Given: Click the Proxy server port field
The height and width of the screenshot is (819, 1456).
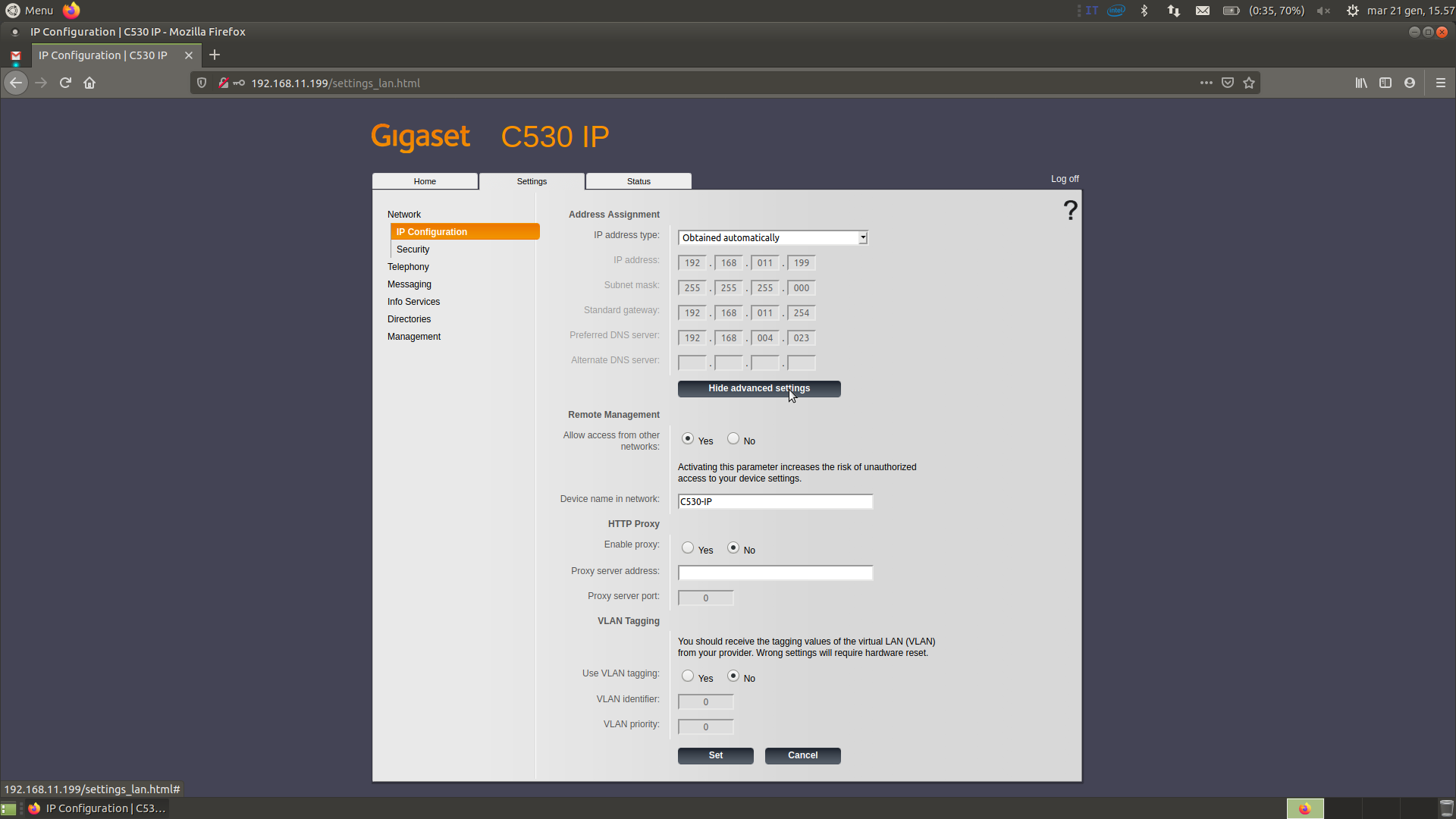Looking at the screenshot, I should 705,598.
